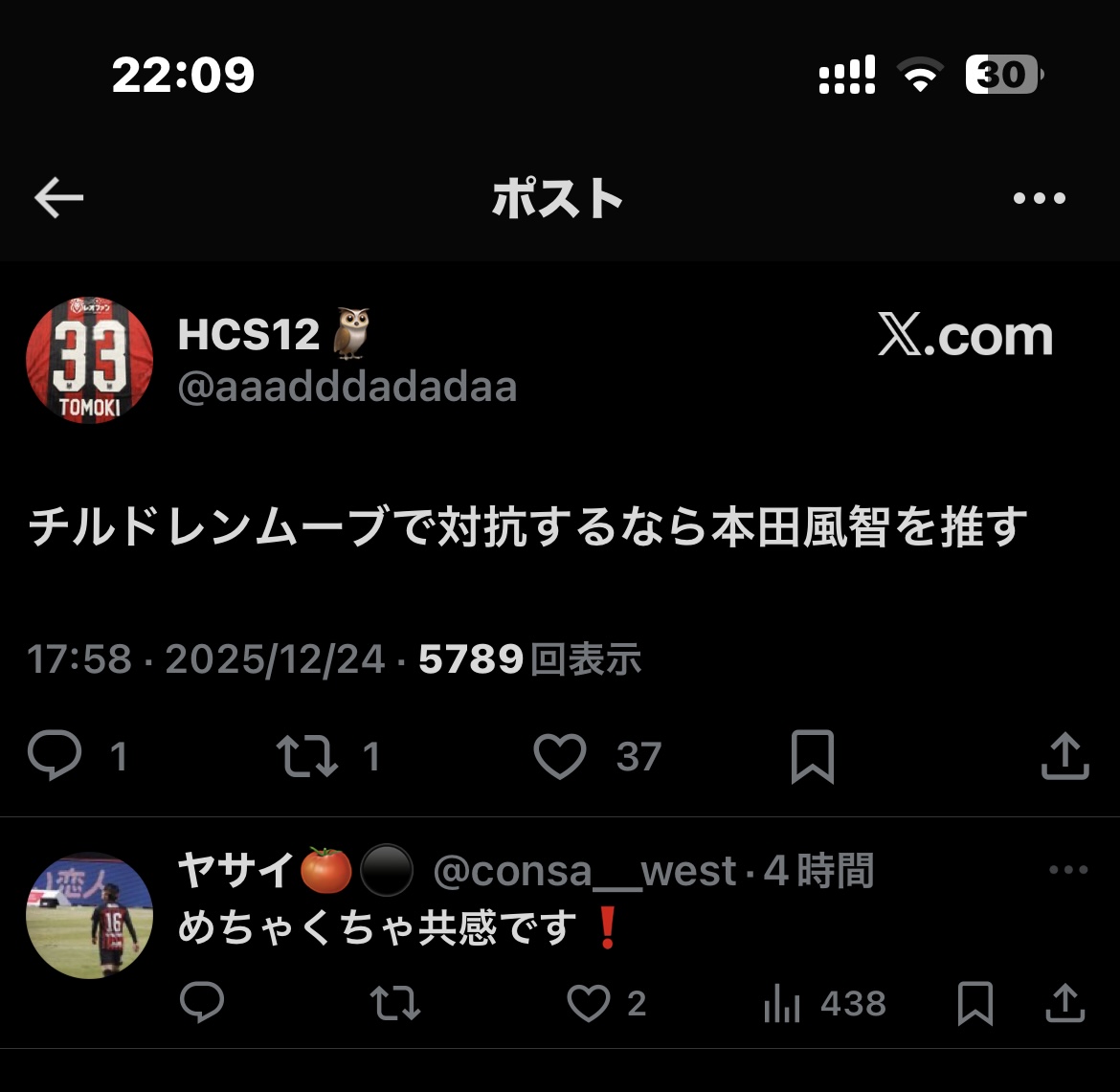
Task: Open the @aaadddadadaa profile handle
Action: click(347, 387)
